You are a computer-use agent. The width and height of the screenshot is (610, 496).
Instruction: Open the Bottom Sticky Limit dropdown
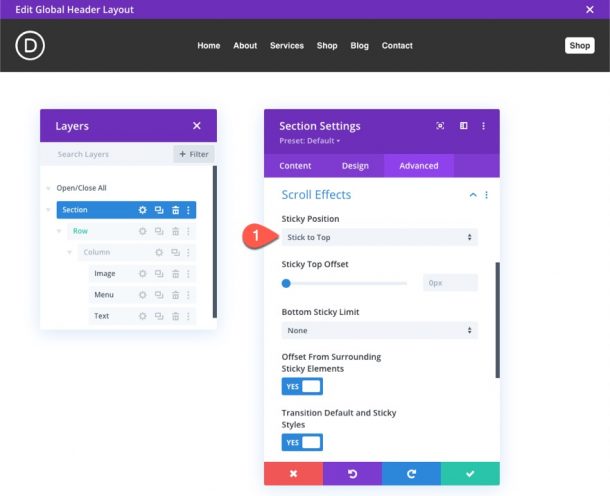(379, 330)
